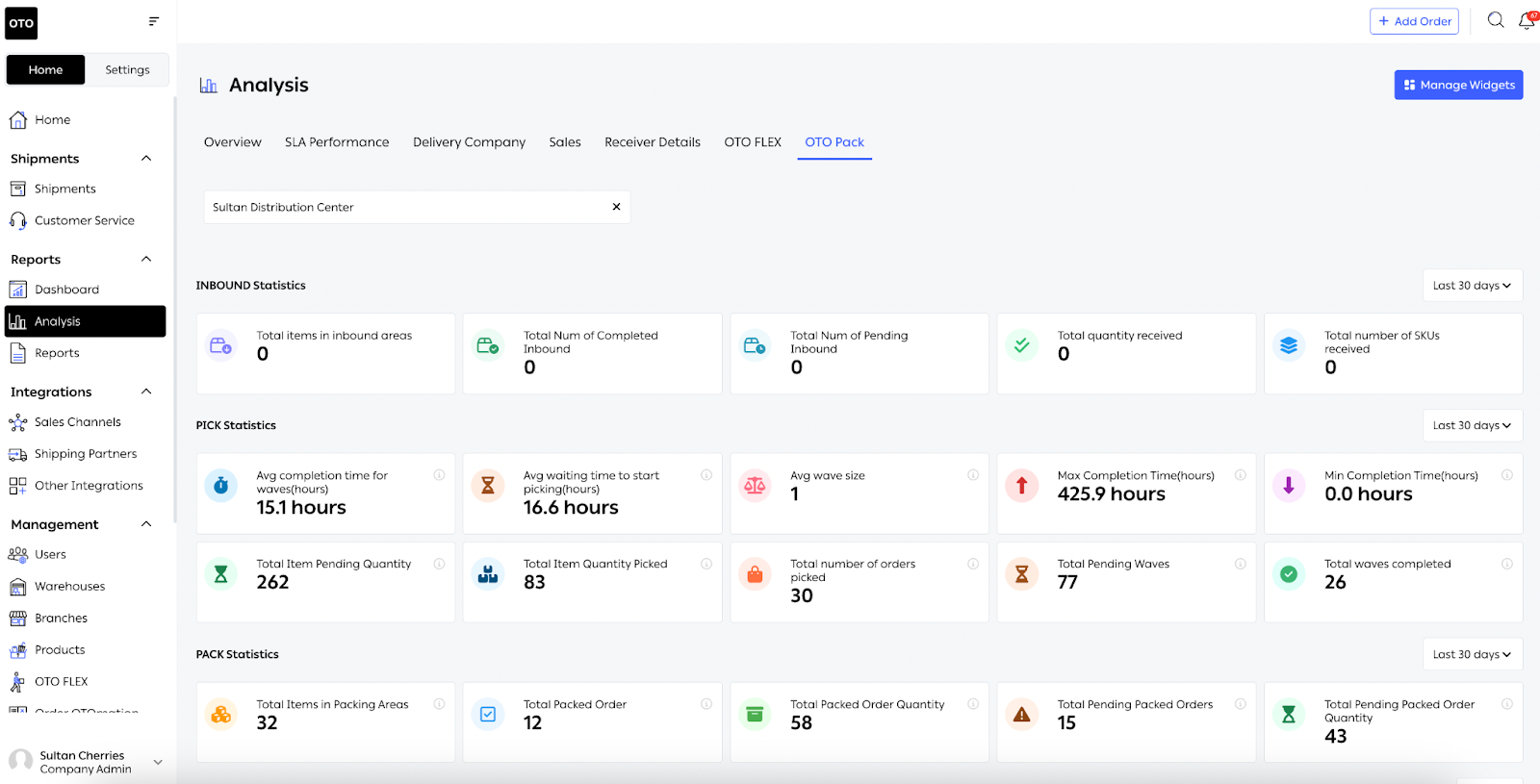Image resolution: width=1540 pixels, height=784 pixels.
Task: Open PICK Statistics Last 30 days dropdown
Action: pyautogui.click(x=1472, y=425)
